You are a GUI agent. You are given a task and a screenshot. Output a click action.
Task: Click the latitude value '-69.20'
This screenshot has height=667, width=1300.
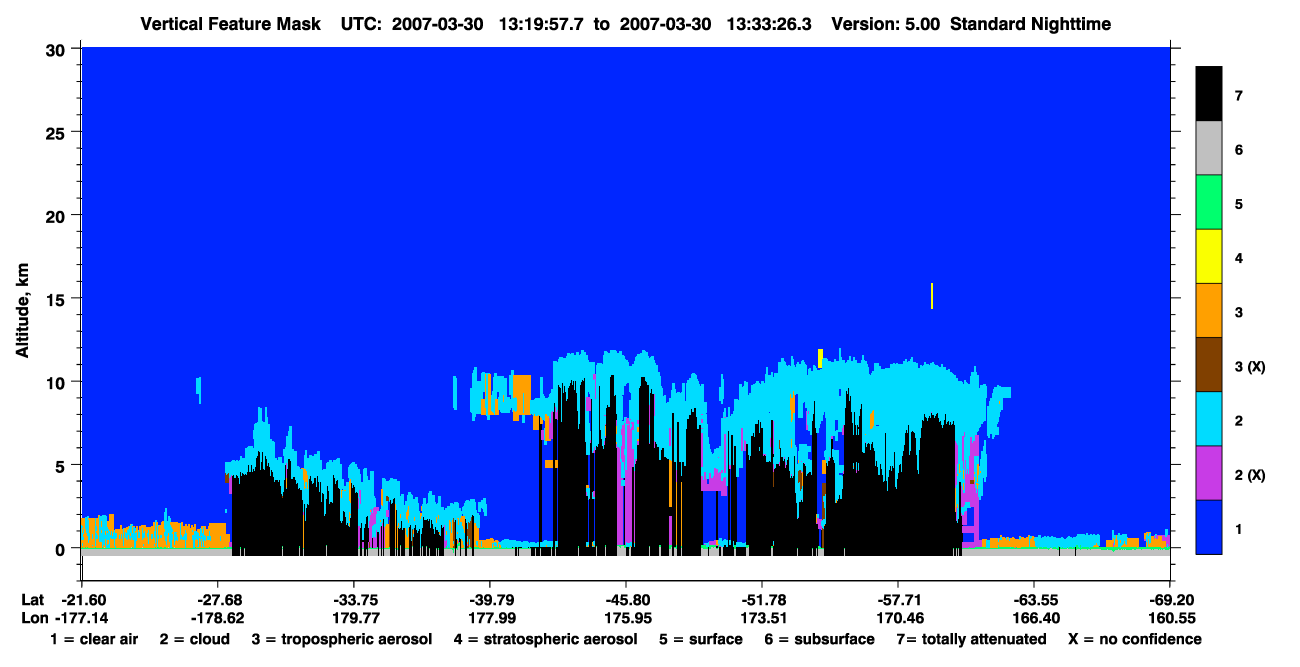(1169, 600)
